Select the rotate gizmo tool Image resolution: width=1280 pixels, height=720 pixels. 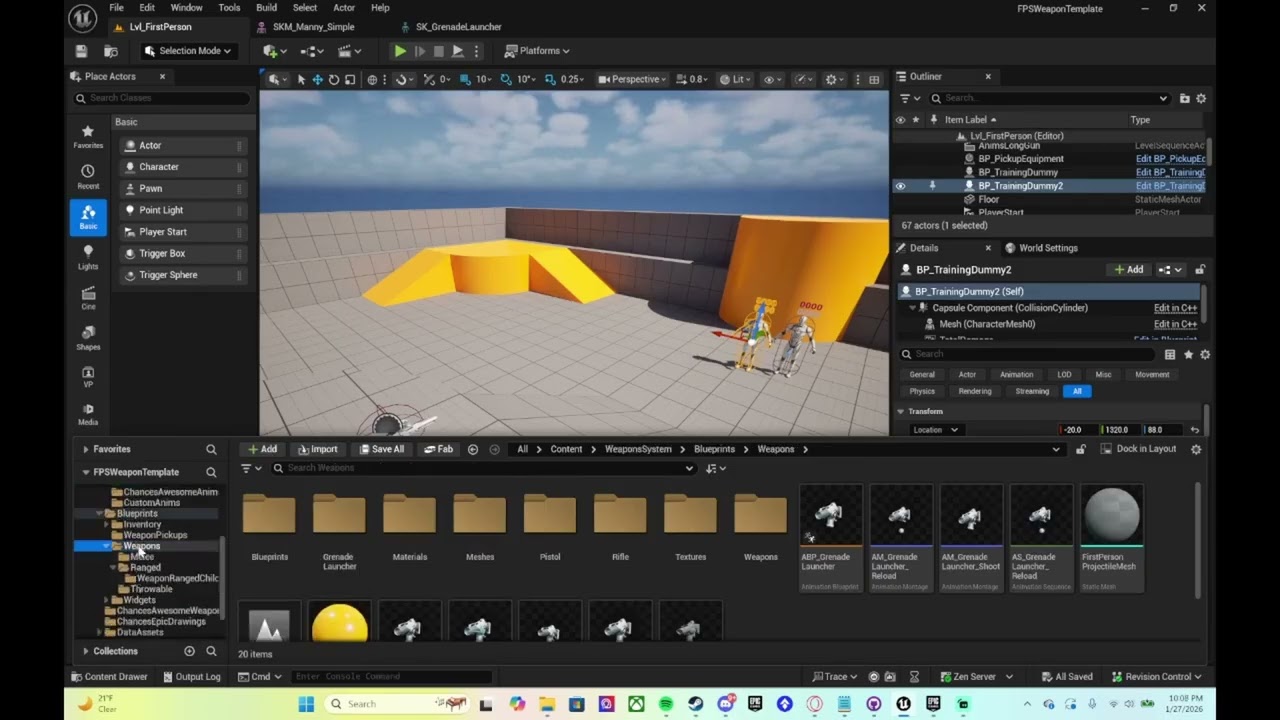(334, 80)
